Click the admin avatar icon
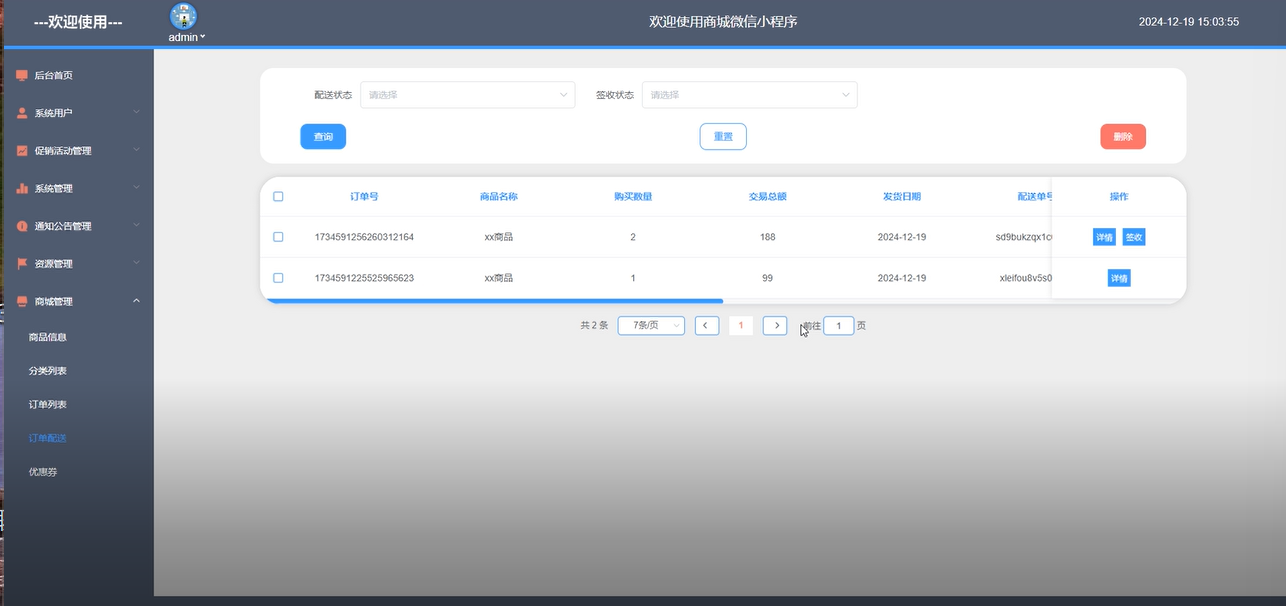The width and height of the screenshot is (1286, 606). [183, 16]
